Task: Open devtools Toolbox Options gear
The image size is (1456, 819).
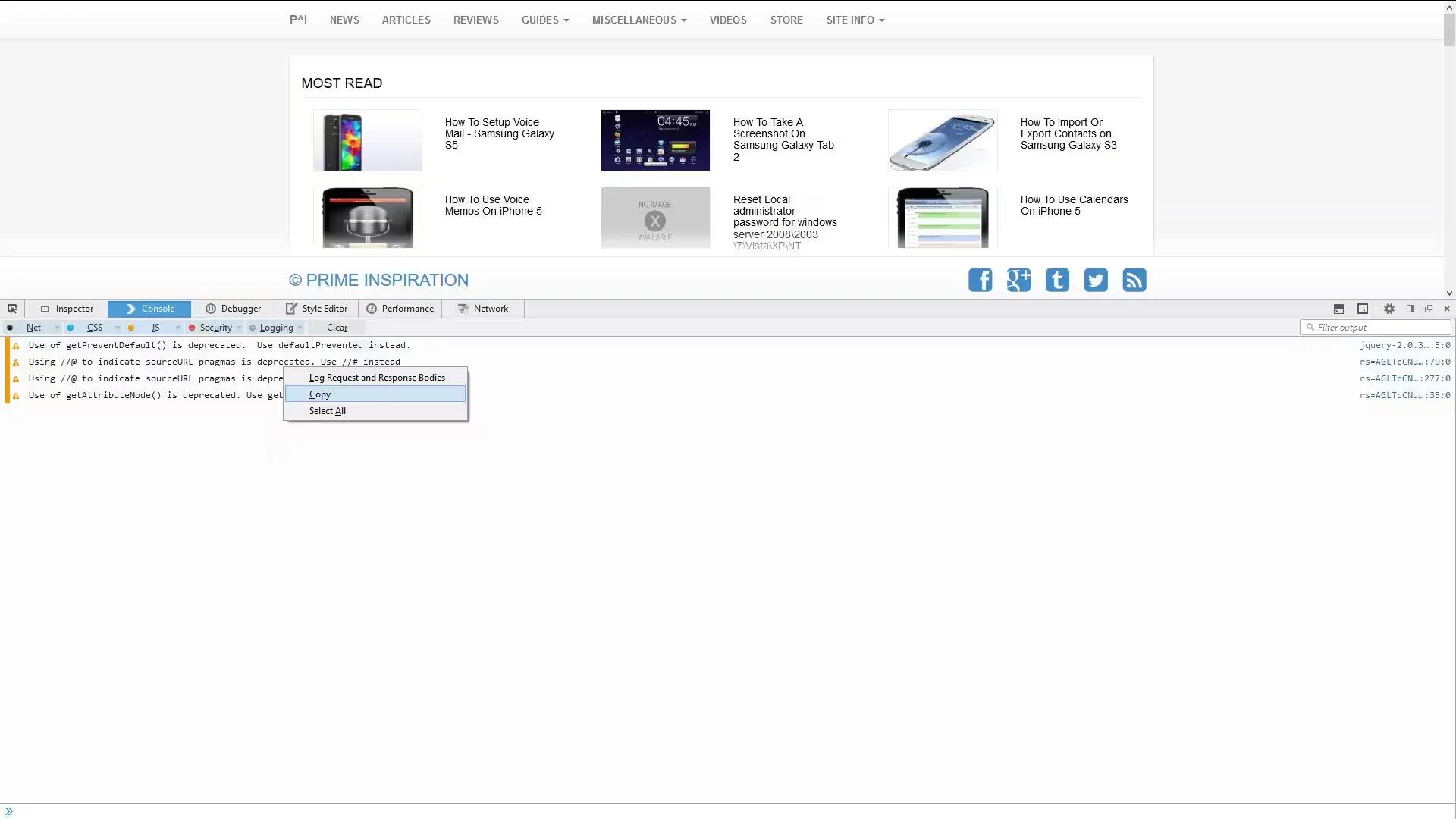Action: coord(1389,309)
